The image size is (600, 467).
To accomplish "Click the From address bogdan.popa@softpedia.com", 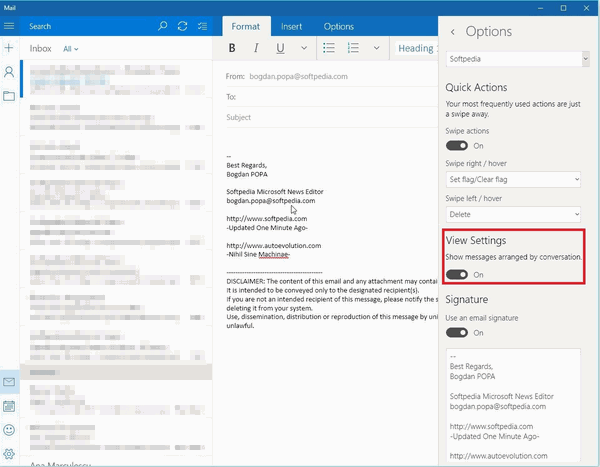I will 298,76.
